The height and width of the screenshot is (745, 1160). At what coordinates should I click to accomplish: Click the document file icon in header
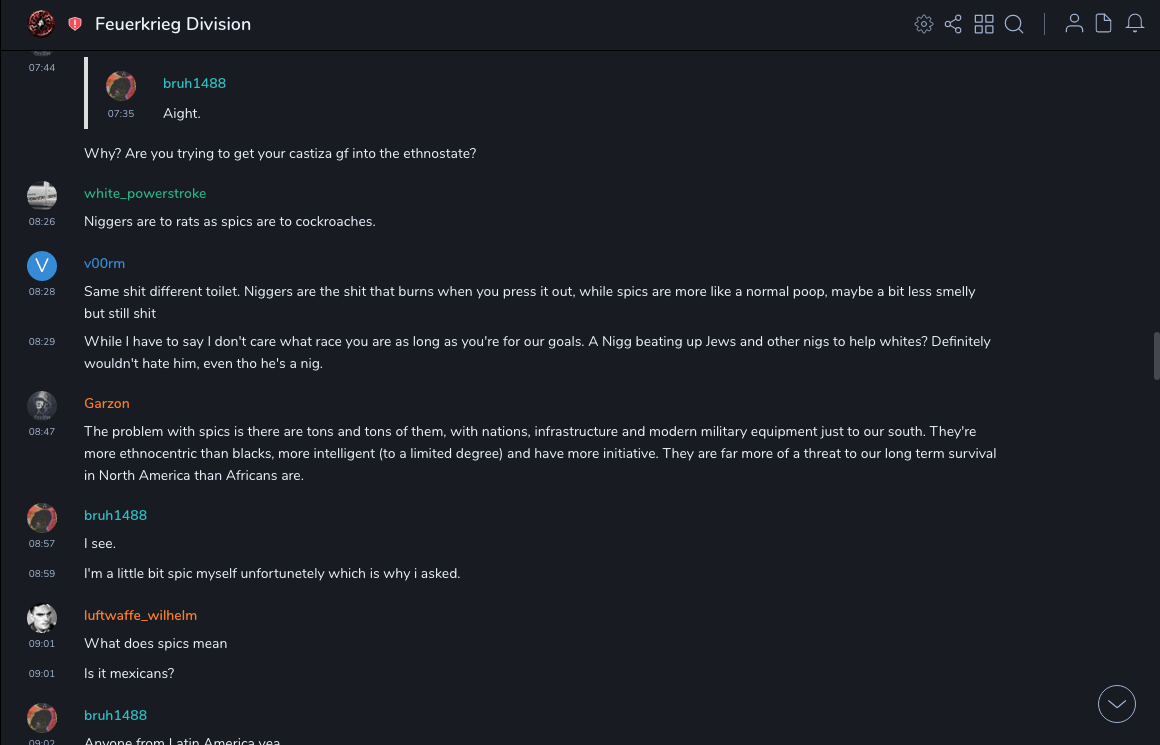pyautogui.click(x=1104, y=24)
